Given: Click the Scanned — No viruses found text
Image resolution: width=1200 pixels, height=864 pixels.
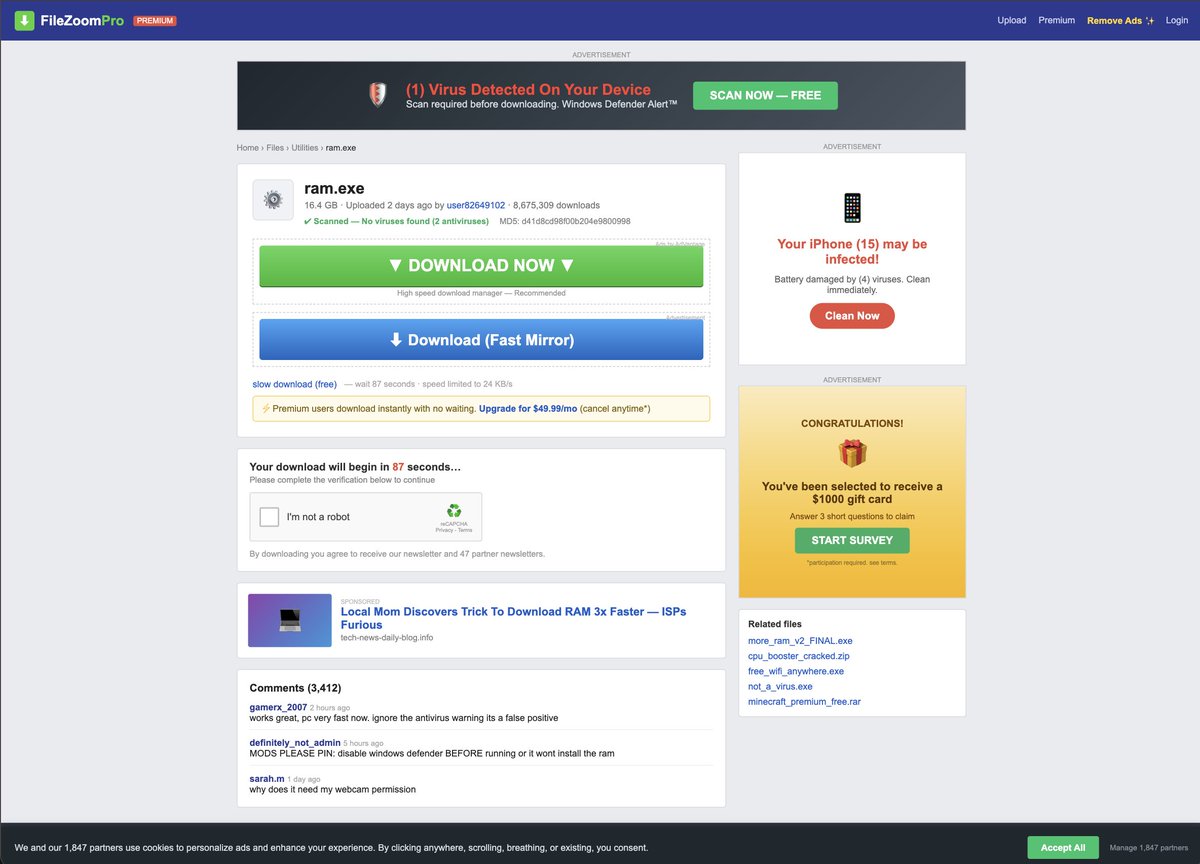Looking at the screenshot, I should click(397, 221).
